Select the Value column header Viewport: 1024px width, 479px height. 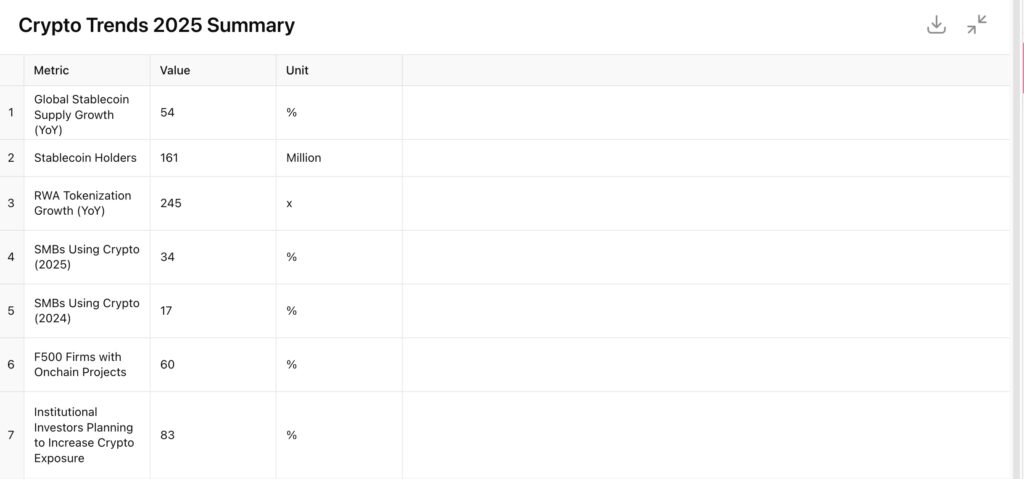213,70
